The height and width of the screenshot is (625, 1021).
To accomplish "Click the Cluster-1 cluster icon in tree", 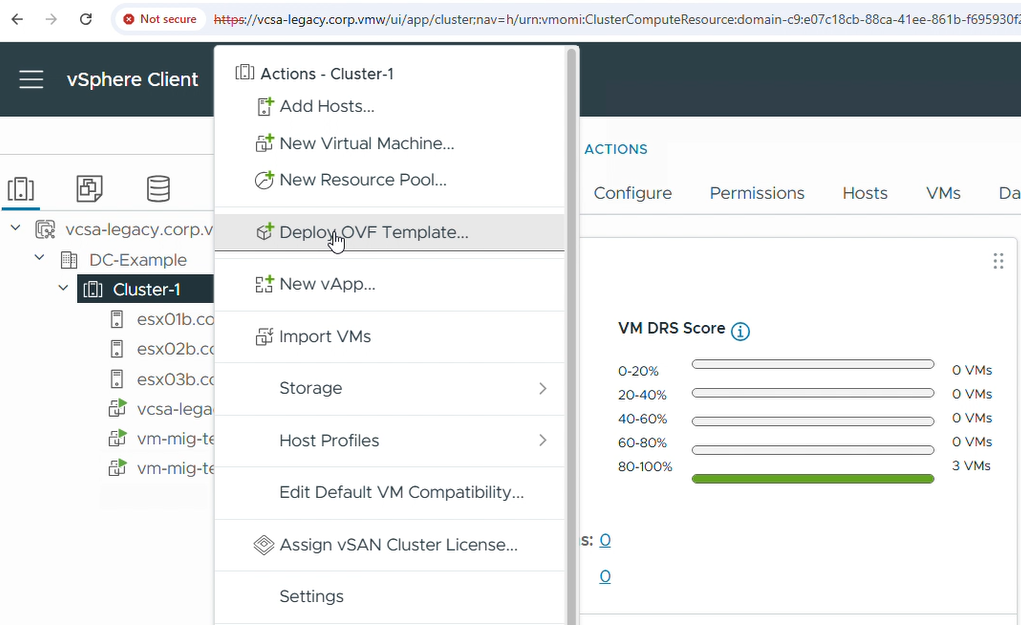I will point(93,289).
